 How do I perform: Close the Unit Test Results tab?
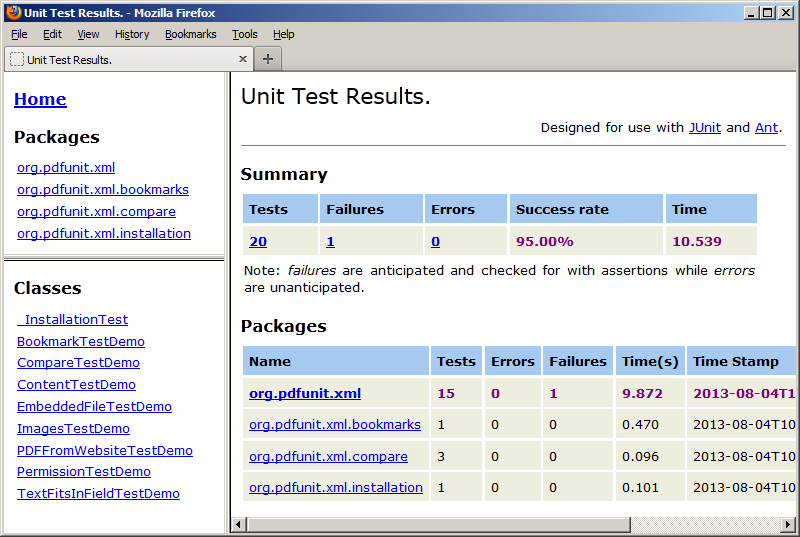[x=242, y=59]
